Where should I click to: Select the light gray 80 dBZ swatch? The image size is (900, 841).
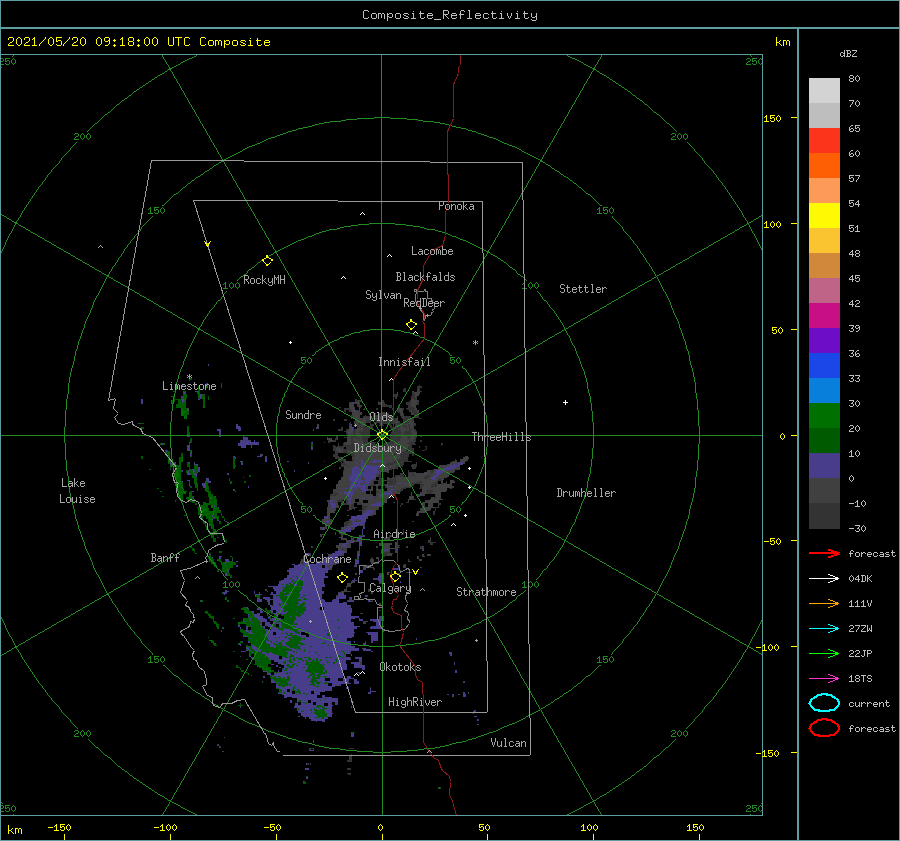coord(824,90)
